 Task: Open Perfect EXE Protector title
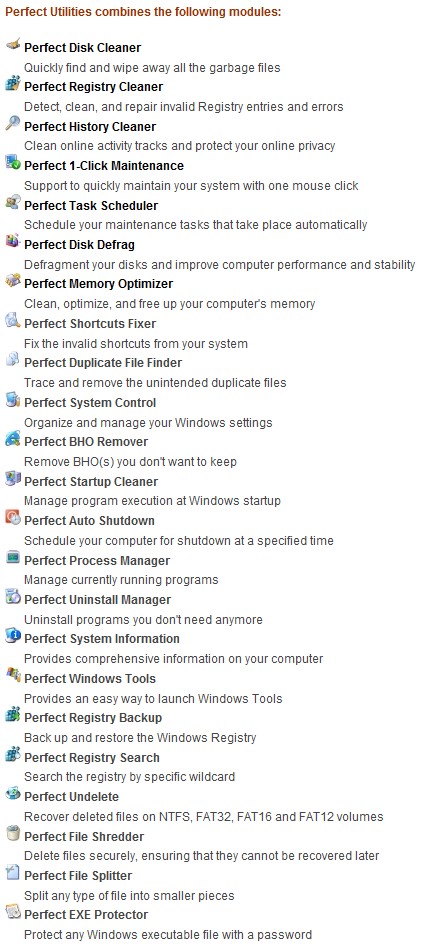coord(86,915)
